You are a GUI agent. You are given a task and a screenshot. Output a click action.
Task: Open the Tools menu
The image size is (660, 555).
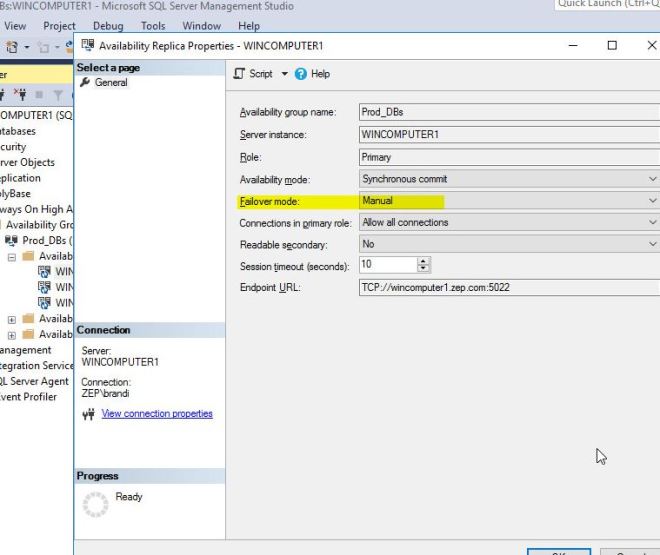click(153, 26)
